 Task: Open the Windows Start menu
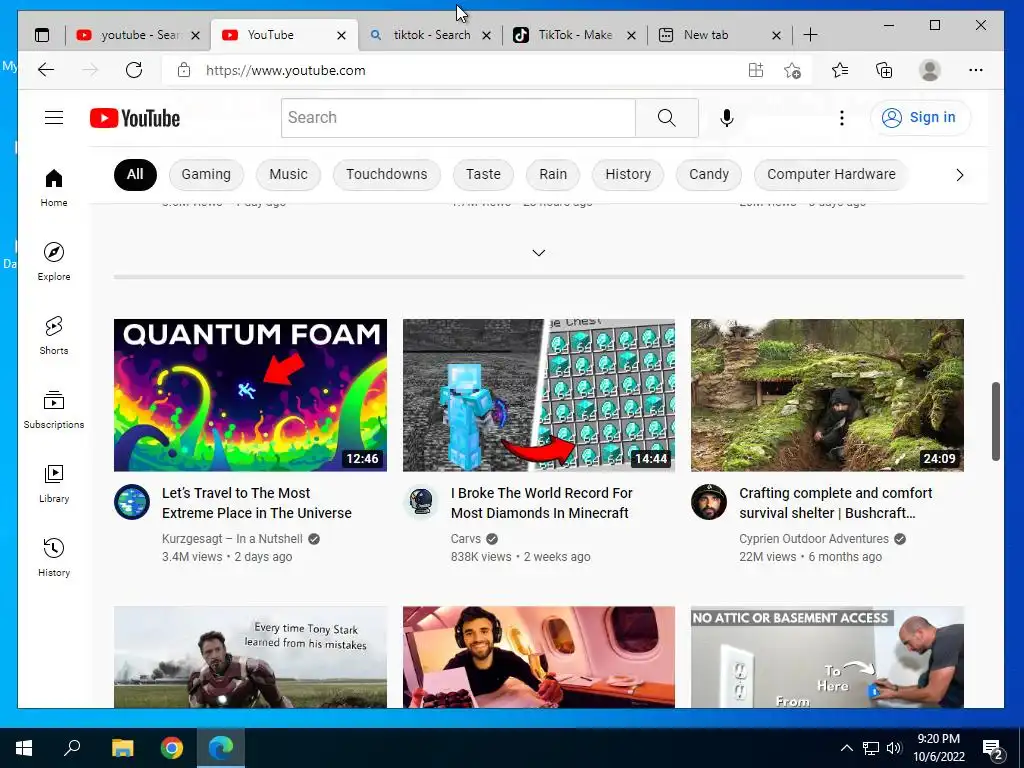24,748
